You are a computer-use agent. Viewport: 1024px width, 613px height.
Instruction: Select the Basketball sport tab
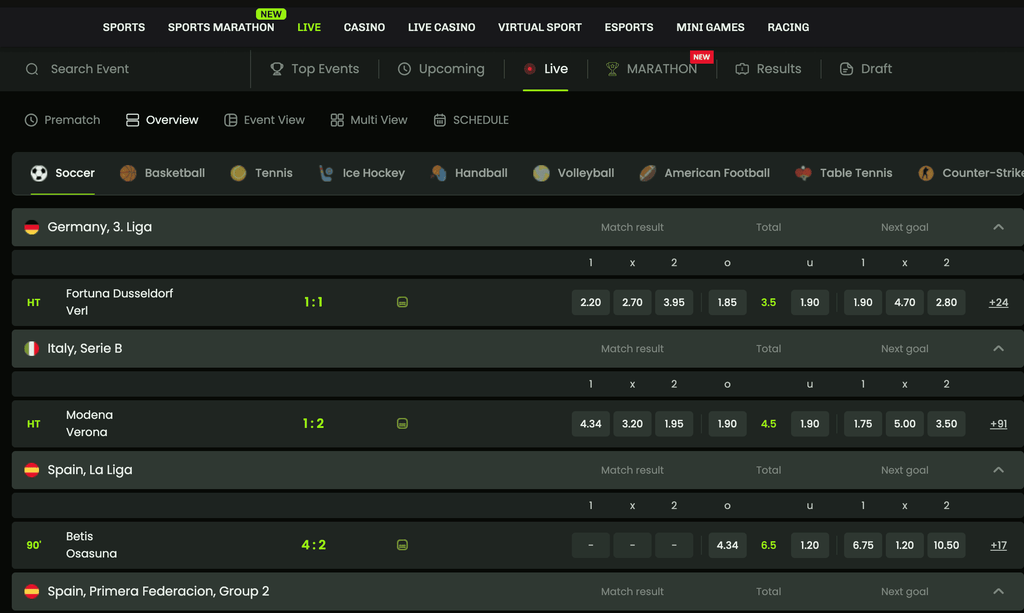tap(163, 173)
